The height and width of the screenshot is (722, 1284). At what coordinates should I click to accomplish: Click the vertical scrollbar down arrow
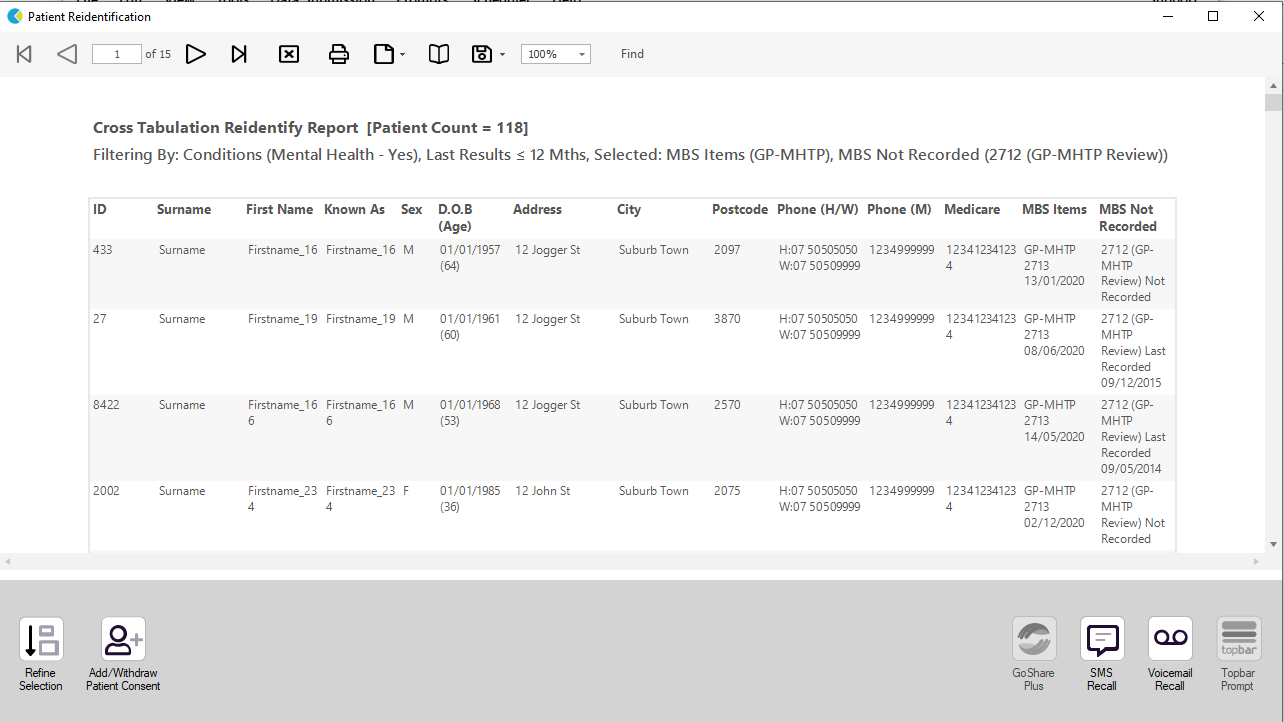(x=1273, y=544)
